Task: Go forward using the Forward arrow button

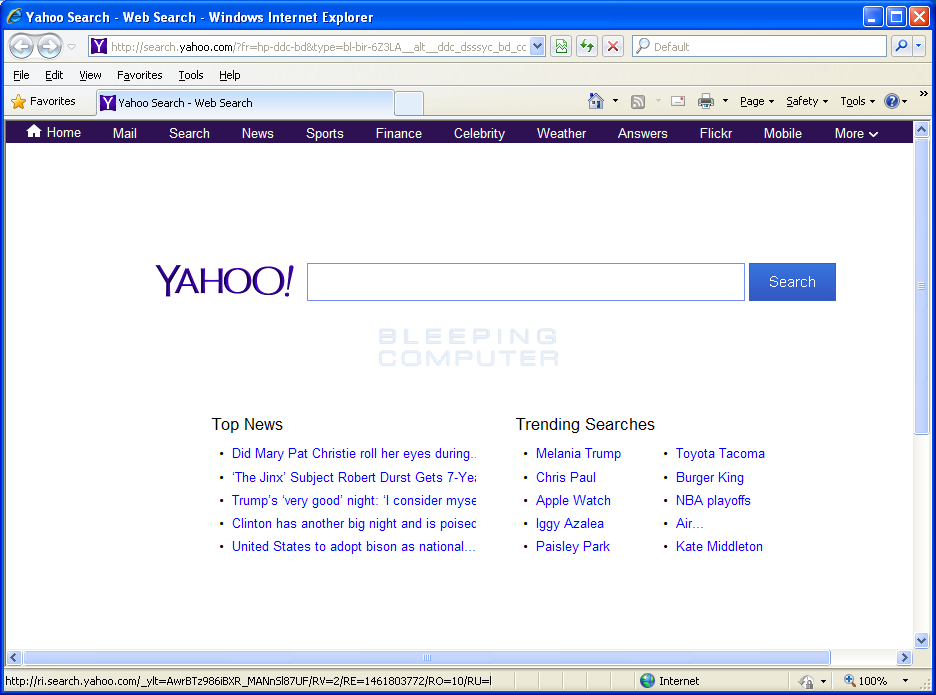Action: pyautogui.click(x=50, y=46)
